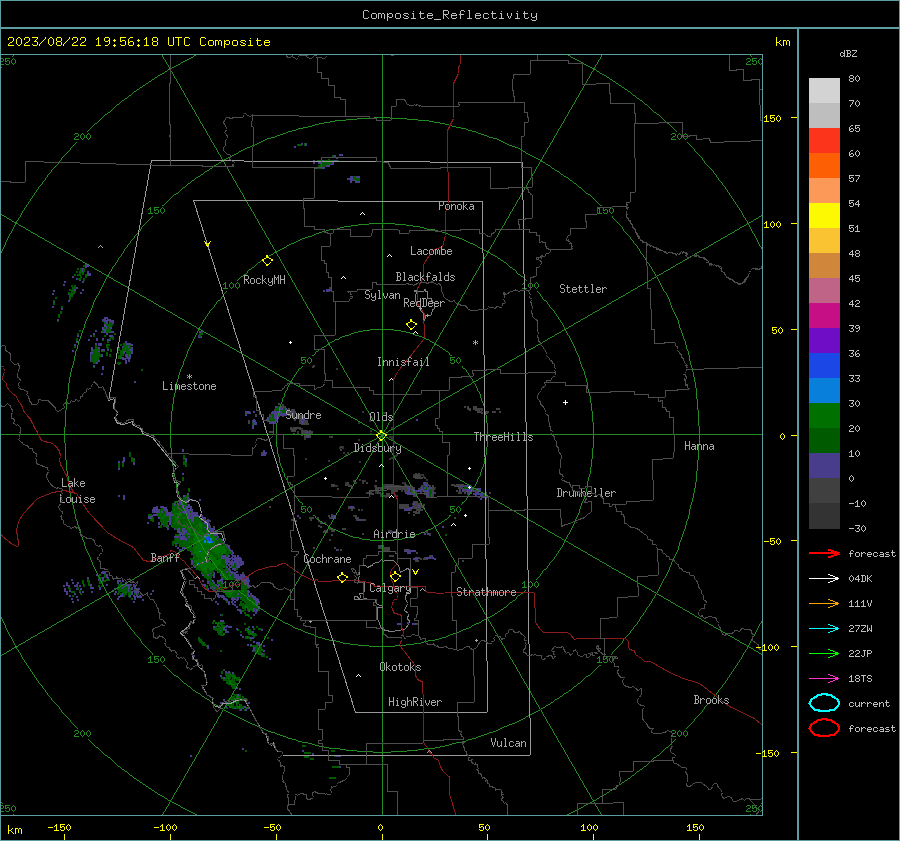Click the white 04DK arrow icon
The height and width of the screenshot is (841, 900).
824,578
